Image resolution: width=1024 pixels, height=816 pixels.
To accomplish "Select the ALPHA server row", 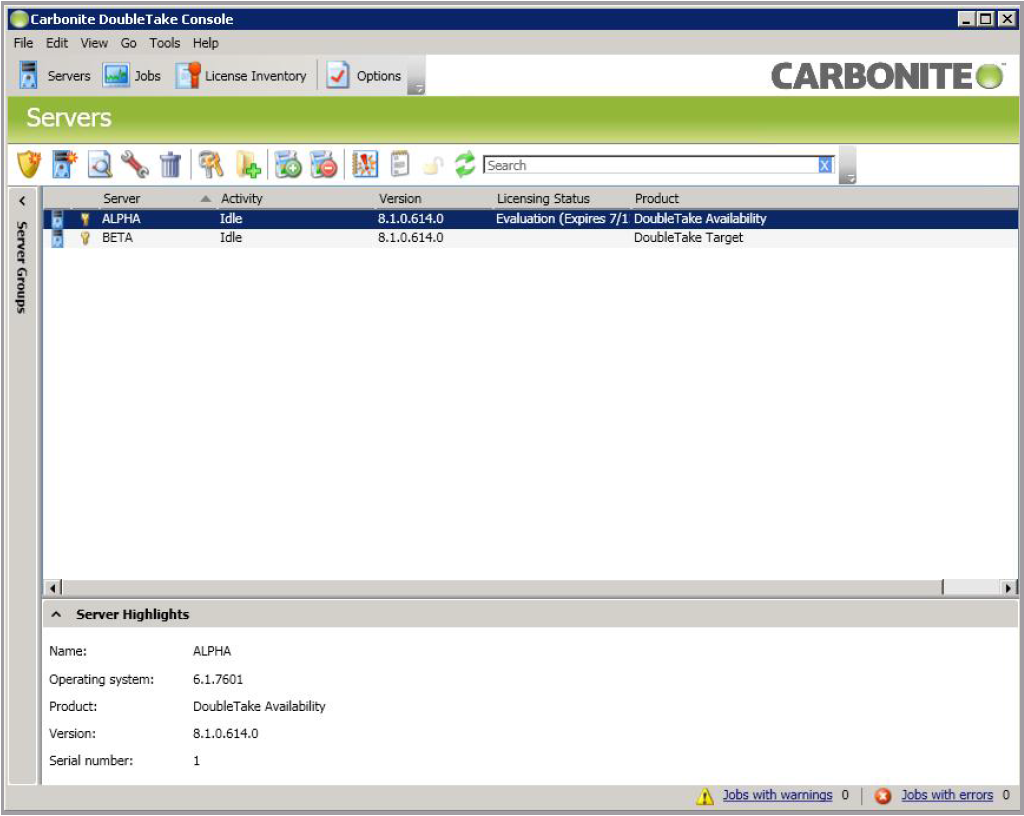I will pos(530,219).
